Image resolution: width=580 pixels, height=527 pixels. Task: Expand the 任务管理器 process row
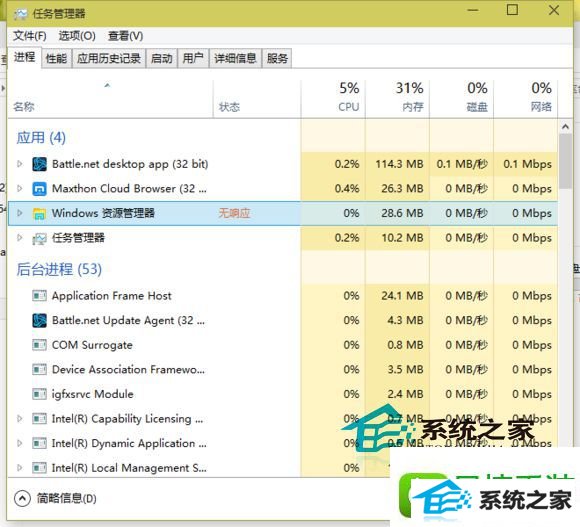pyautogui.click(x=20, y=238)
